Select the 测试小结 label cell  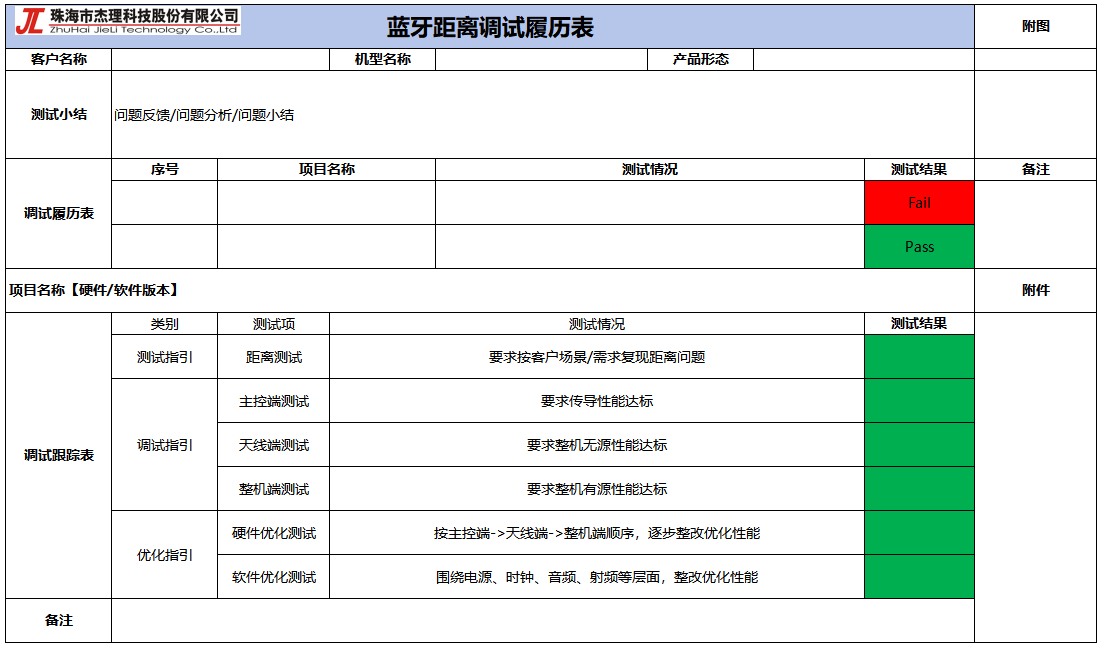[59, 115]
